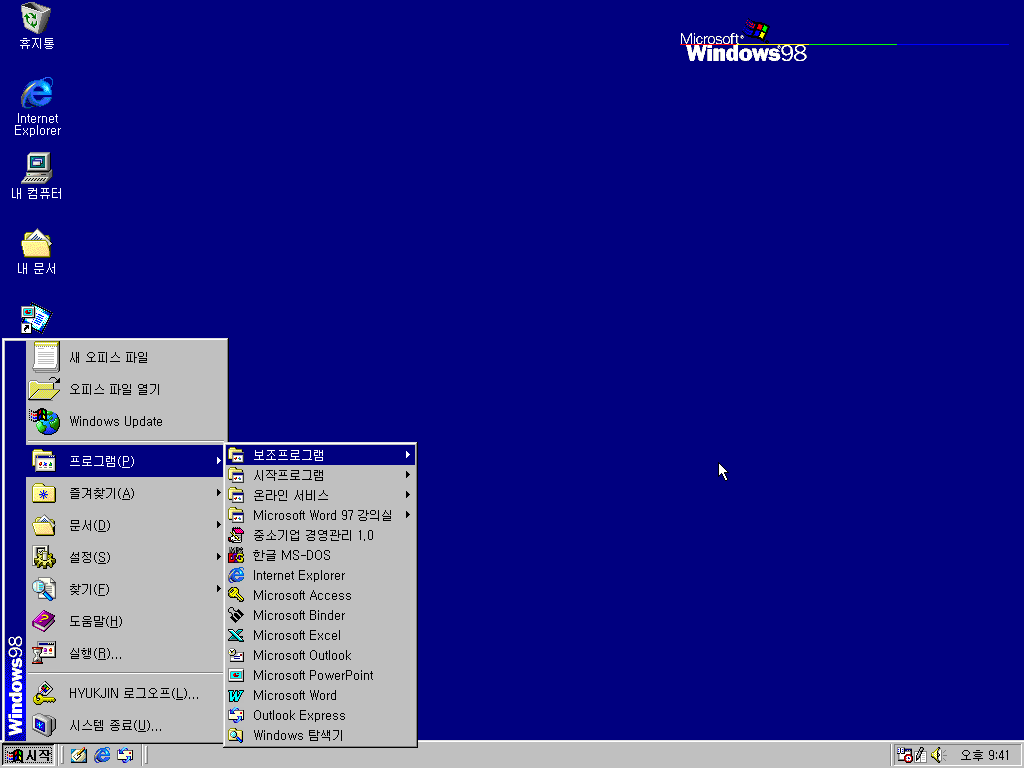The image size is (1024, 768).
Task: Click the Microsoft PowerPoint icon
Action: (x=236, y=675)
